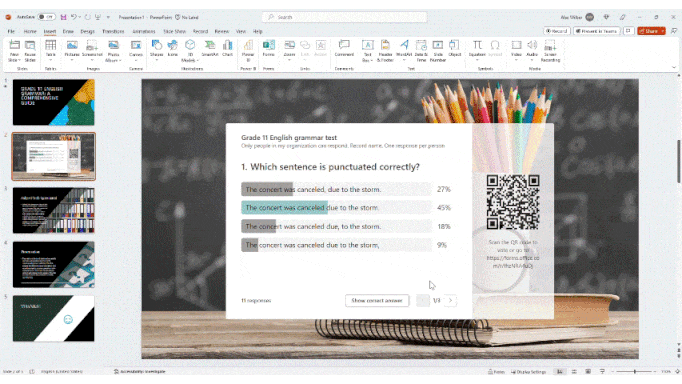Image resolution: width=682 pixels, height=384 pixels.
Task: Expand the New Slide dropdown arrow
Action: pyautogui.click(x=20, y=60)
